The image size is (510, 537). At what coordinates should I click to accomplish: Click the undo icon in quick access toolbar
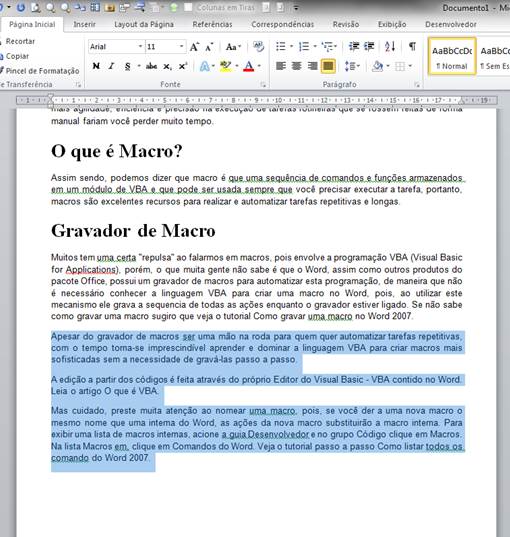[21, 7]
